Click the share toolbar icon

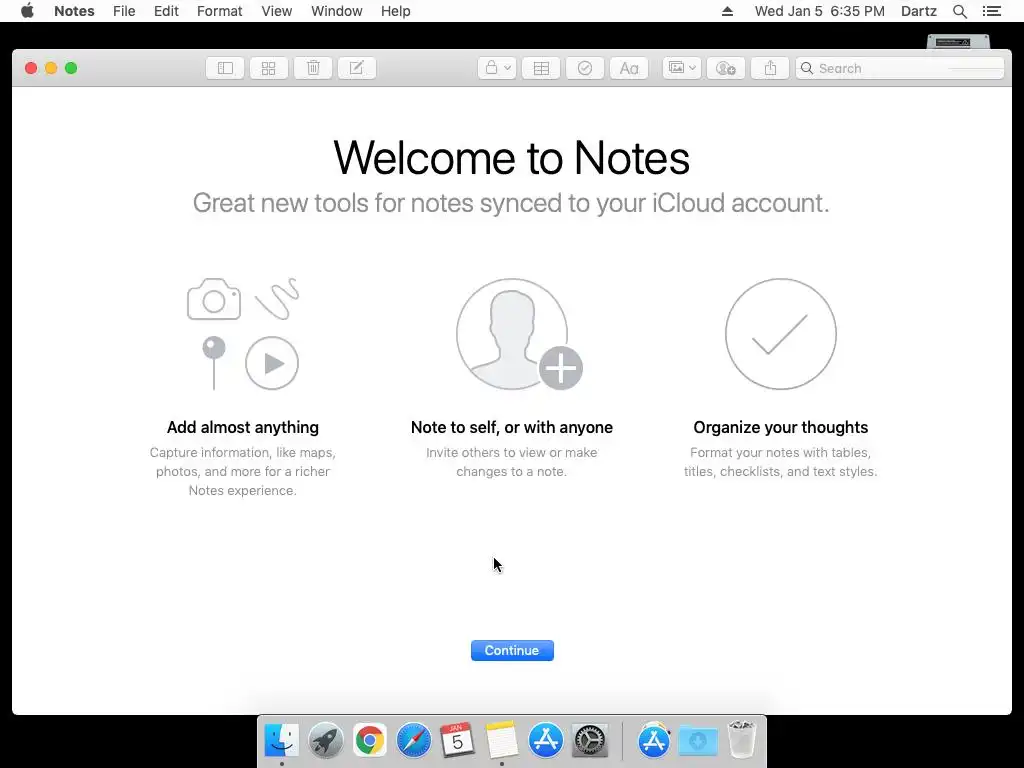770,68
